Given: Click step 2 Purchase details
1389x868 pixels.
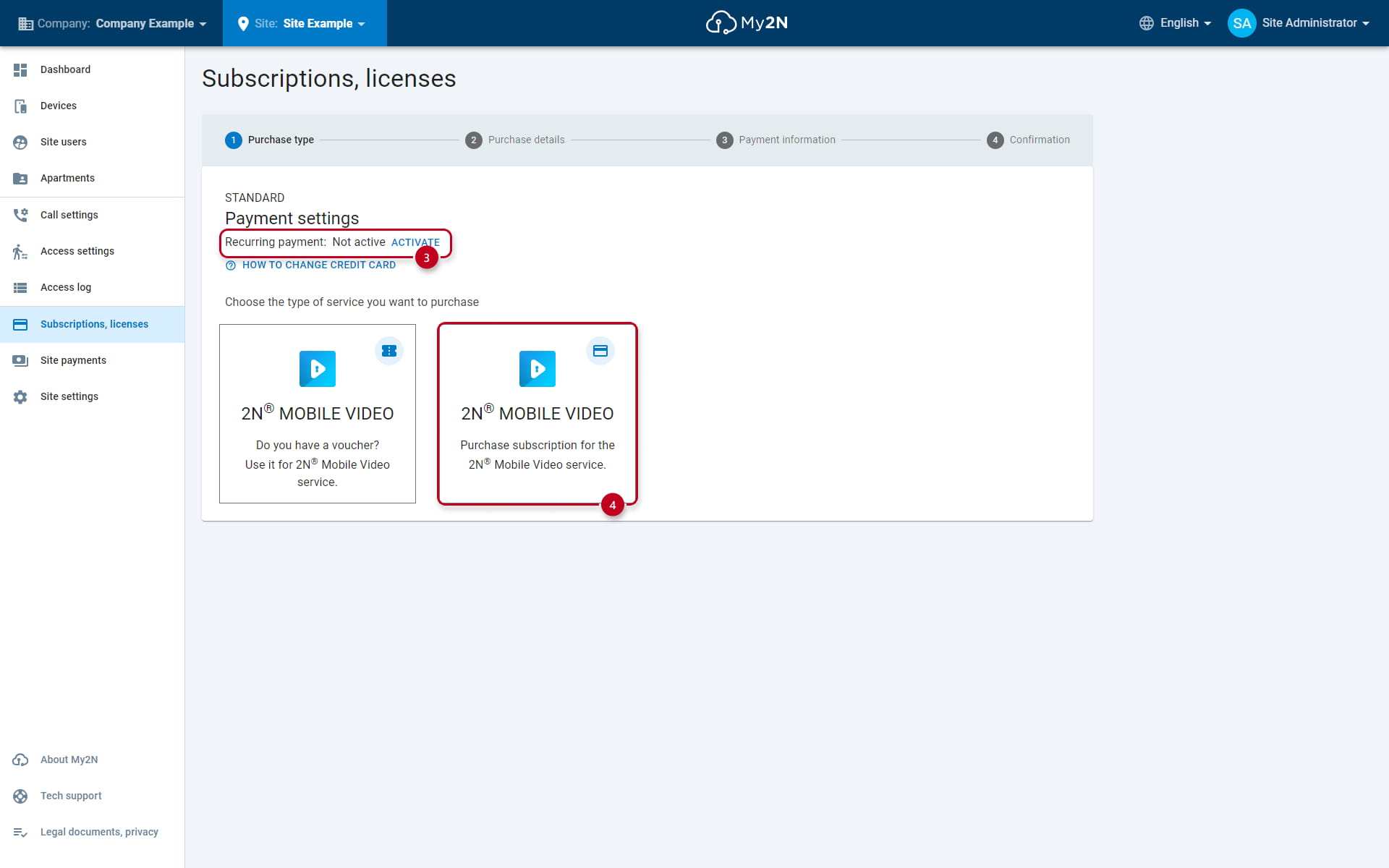Looking at the screenshot, I should pyautogui.click(x=515, y=140).
